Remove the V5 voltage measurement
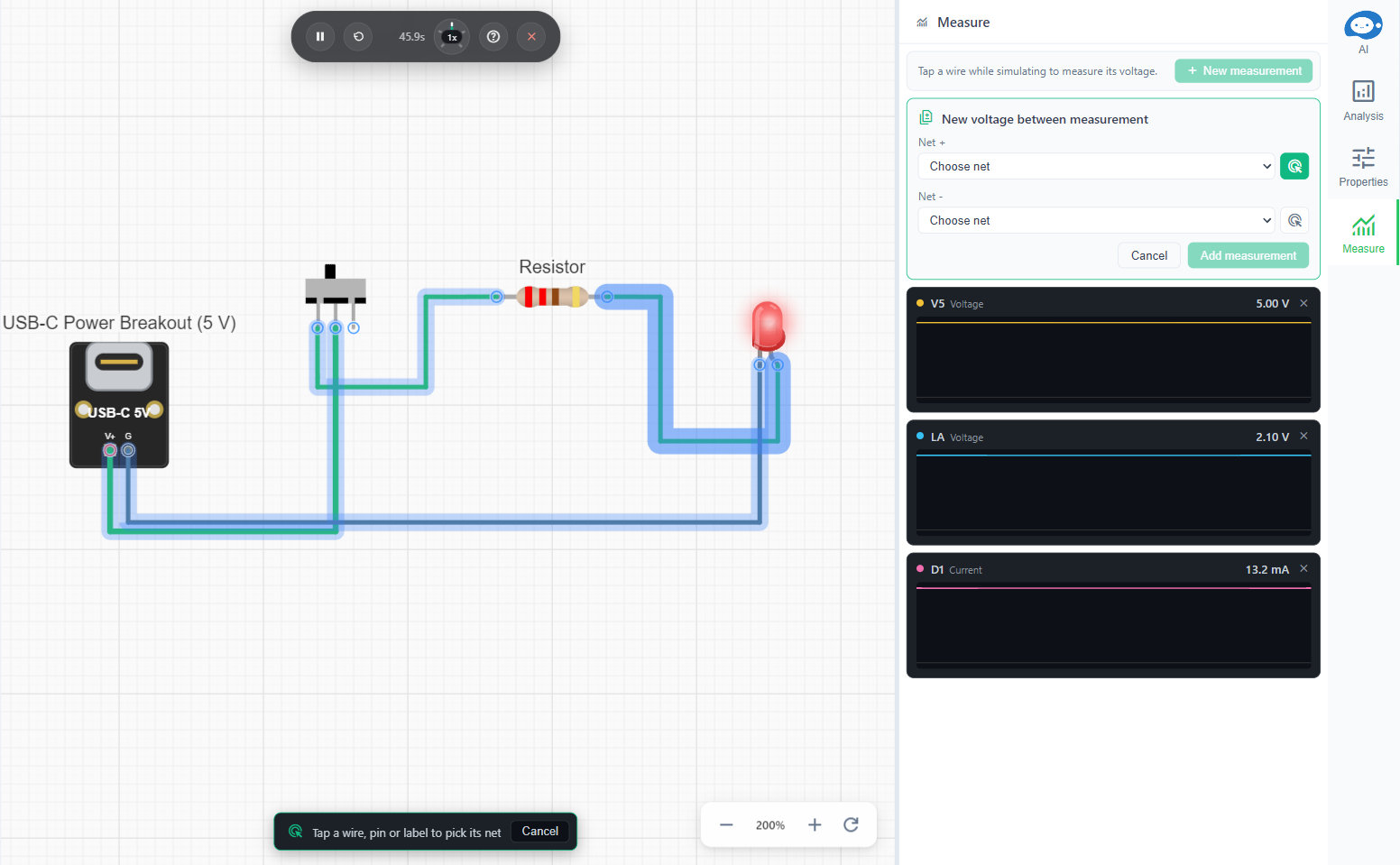Image resolution: width=1400 pixels, height=865 pixels. 1303,303
